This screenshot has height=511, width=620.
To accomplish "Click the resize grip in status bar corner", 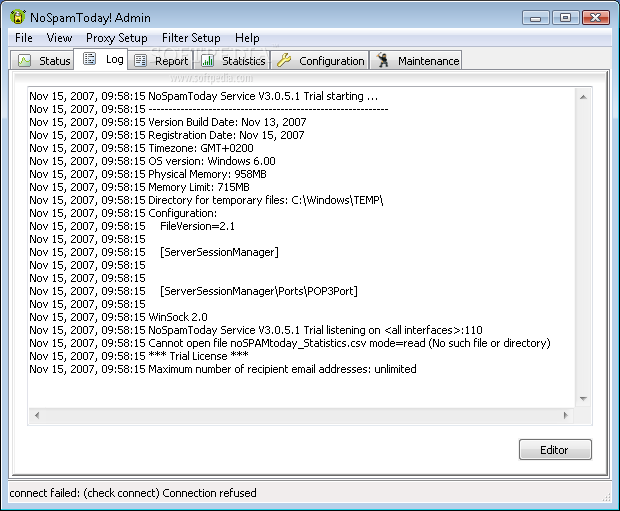I will point(606,498).
